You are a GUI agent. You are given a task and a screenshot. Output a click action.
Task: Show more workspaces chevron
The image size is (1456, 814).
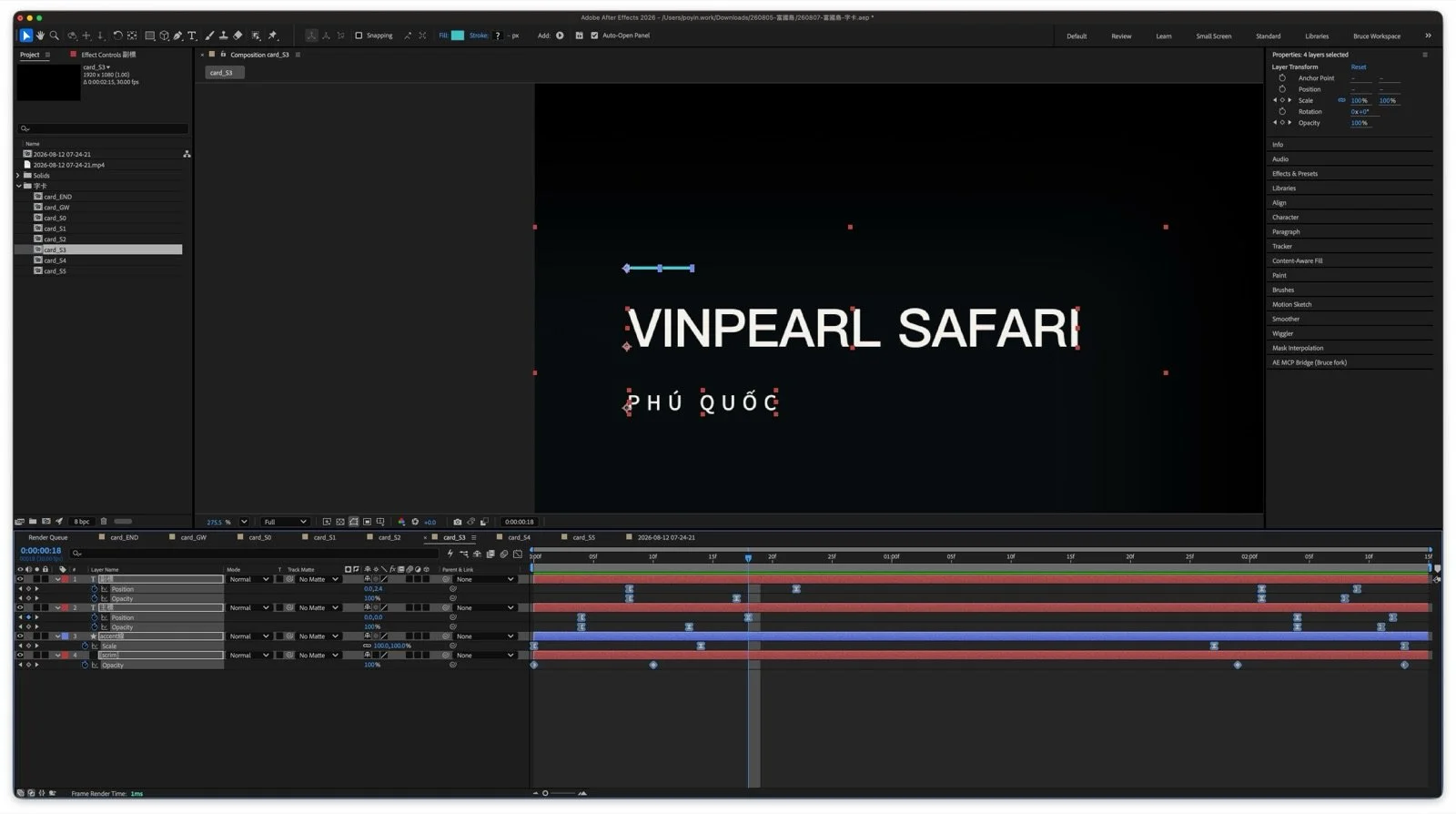[x=1428, y=36]
